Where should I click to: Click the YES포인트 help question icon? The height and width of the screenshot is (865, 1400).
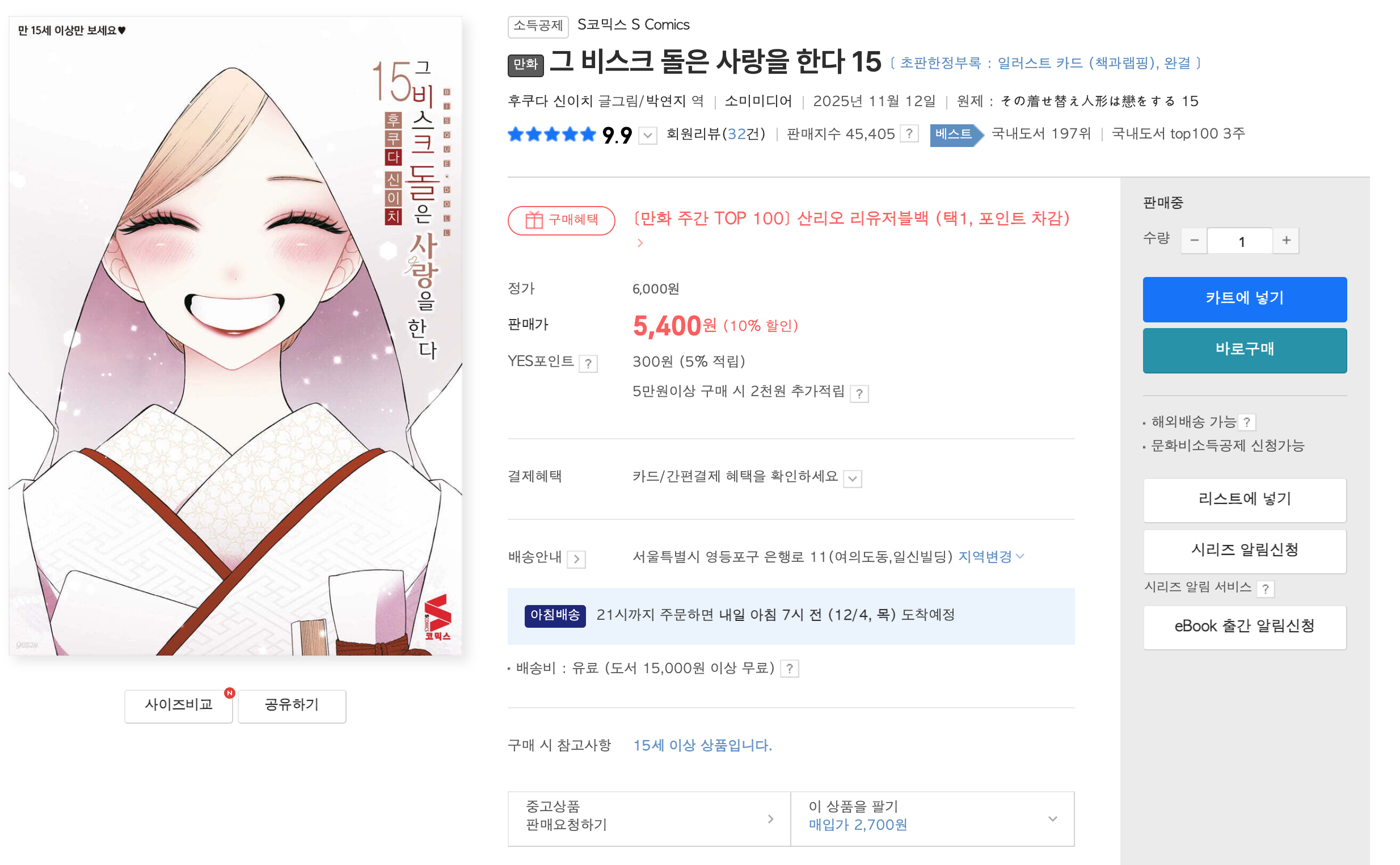coord(588,363)
